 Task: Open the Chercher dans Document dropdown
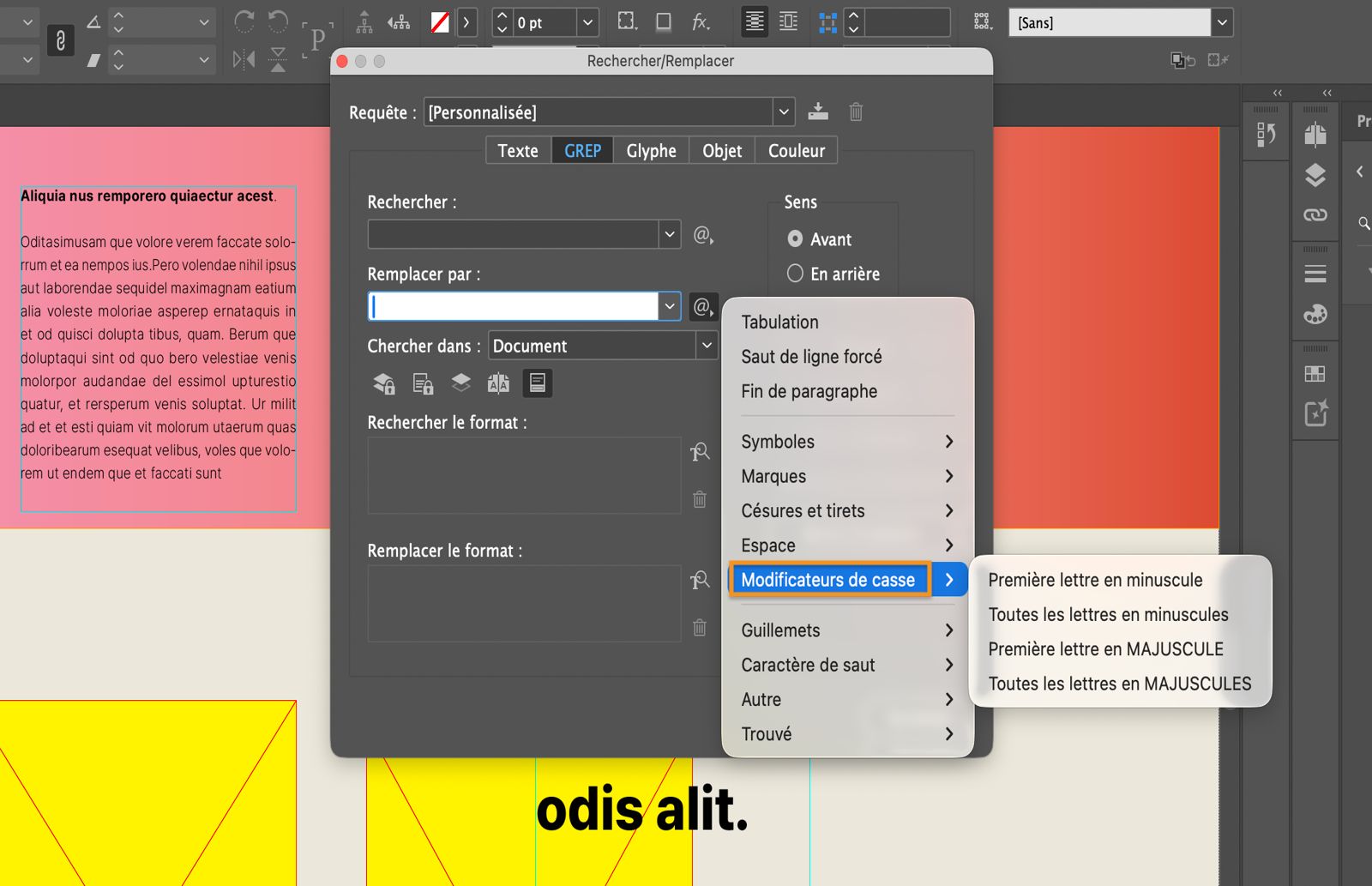click(x=707, y=345)
